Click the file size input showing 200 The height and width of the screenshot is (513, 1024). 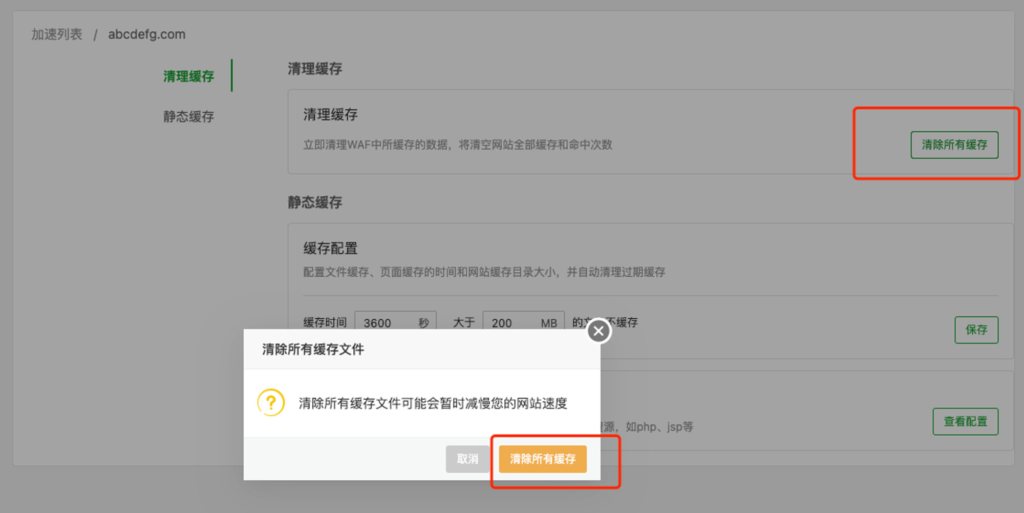tap(523, 322)
